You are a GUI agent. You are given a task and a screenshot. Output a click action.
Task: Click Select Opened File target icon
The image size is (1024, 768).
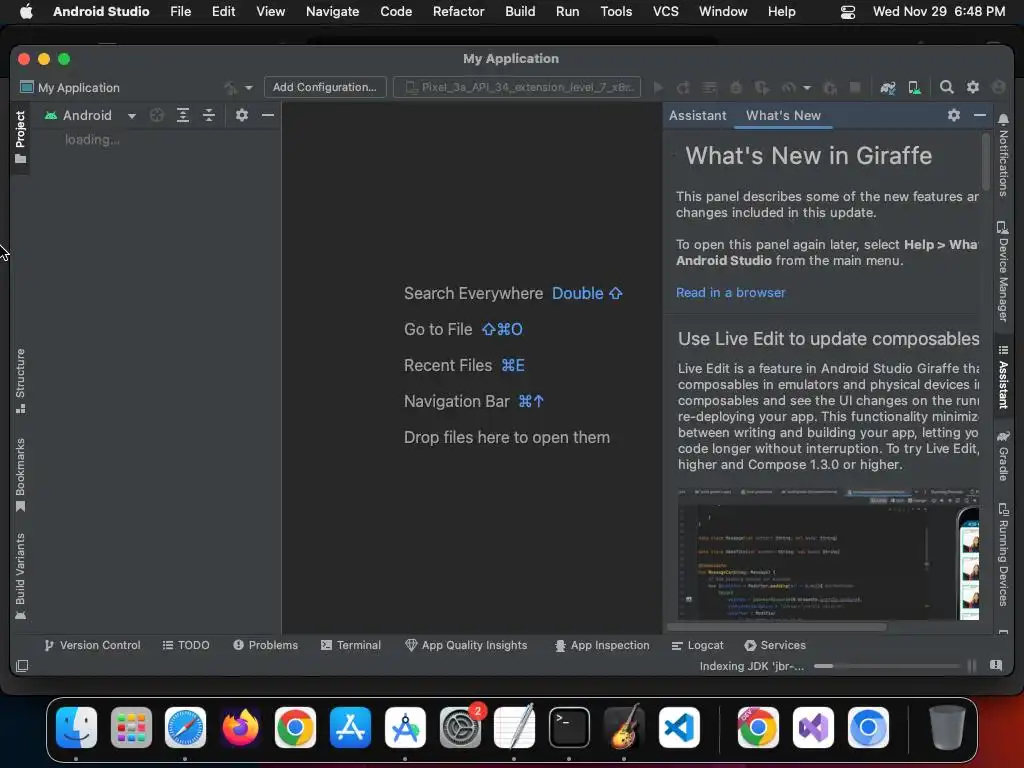(x=157, y=116)
